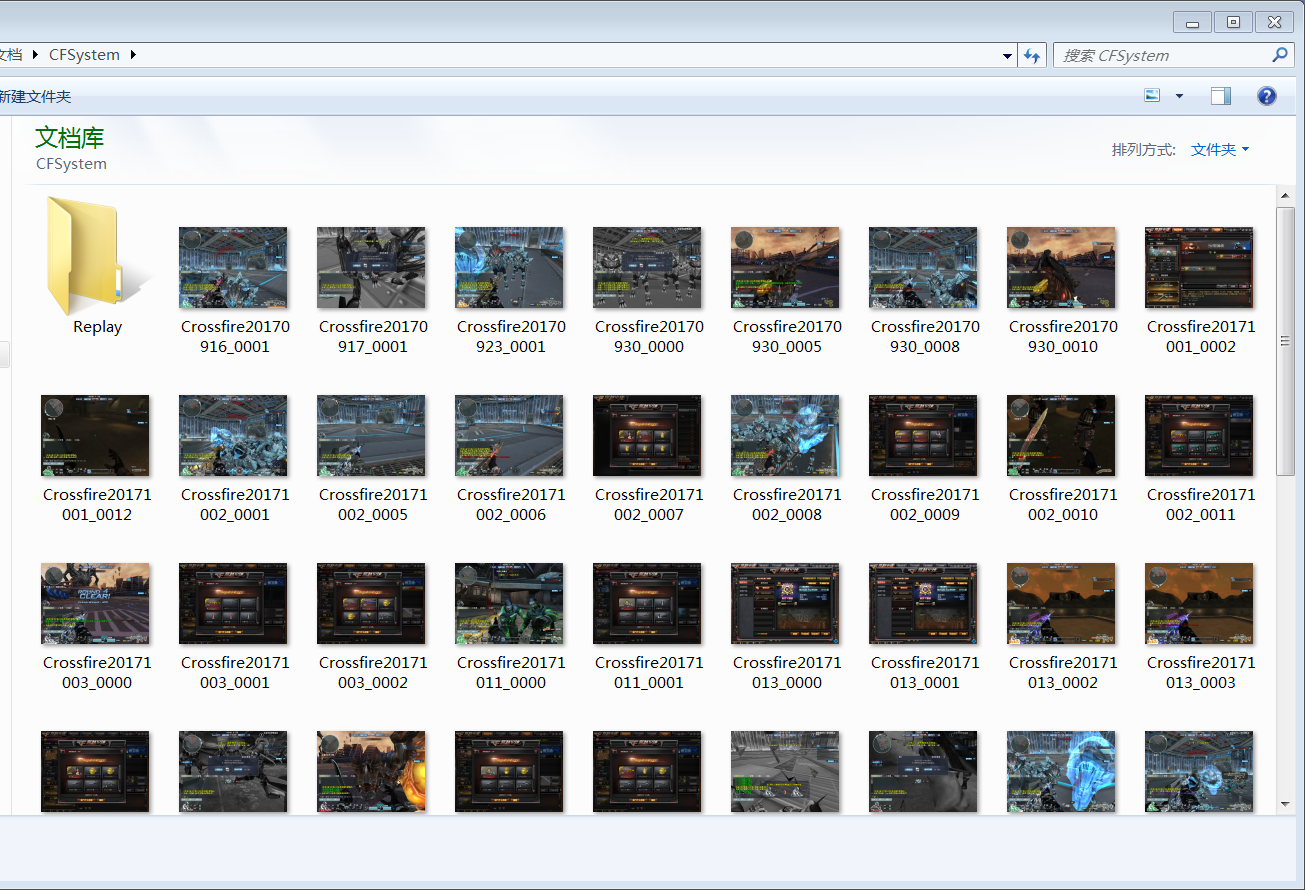The height and width of the screenshot is (890, 1305).
Task: Click the Replay folder name label
Action: pyautogui.click(x=97, y=327)
